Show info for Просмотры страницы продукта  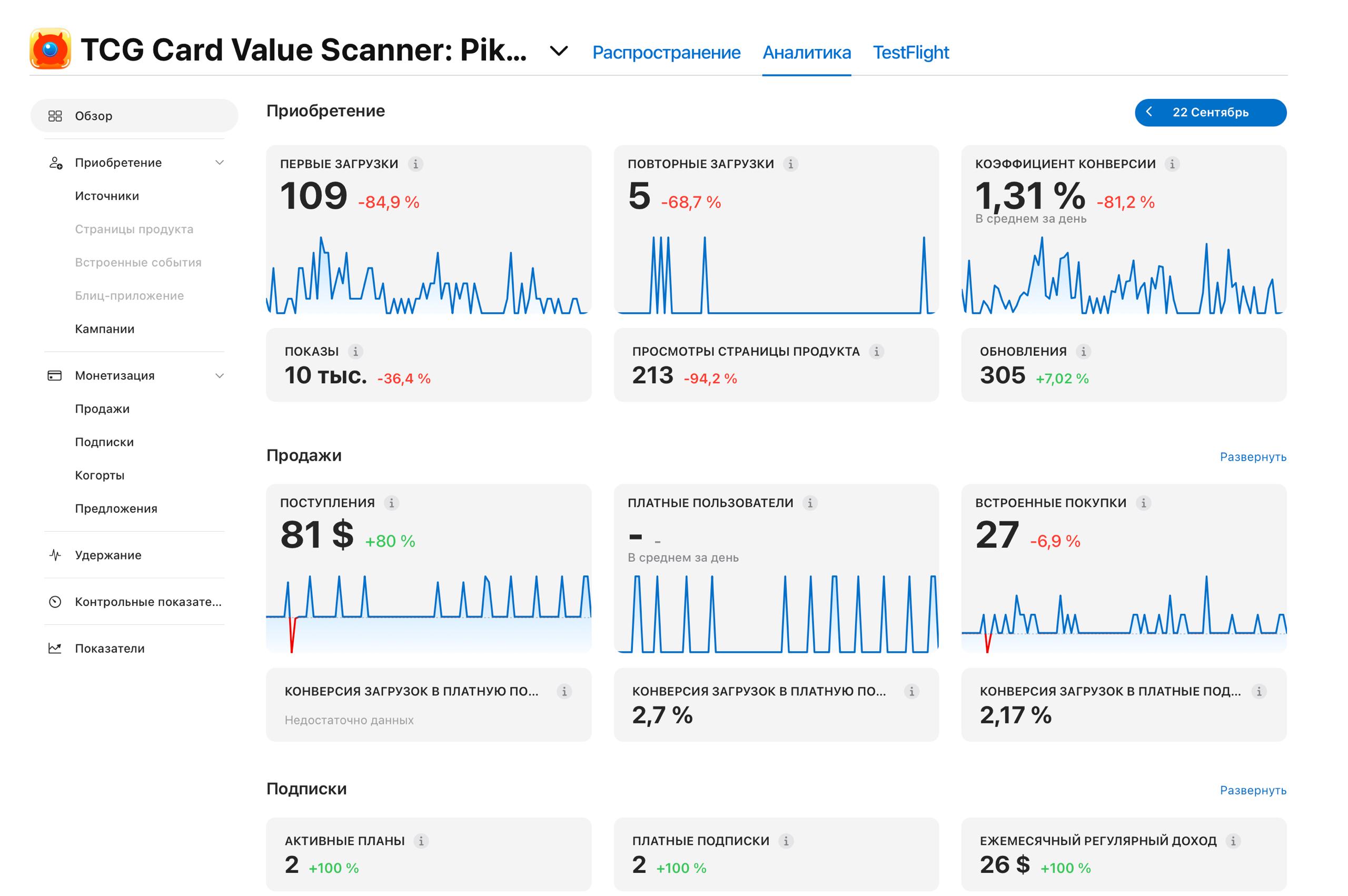pos(876,352)
